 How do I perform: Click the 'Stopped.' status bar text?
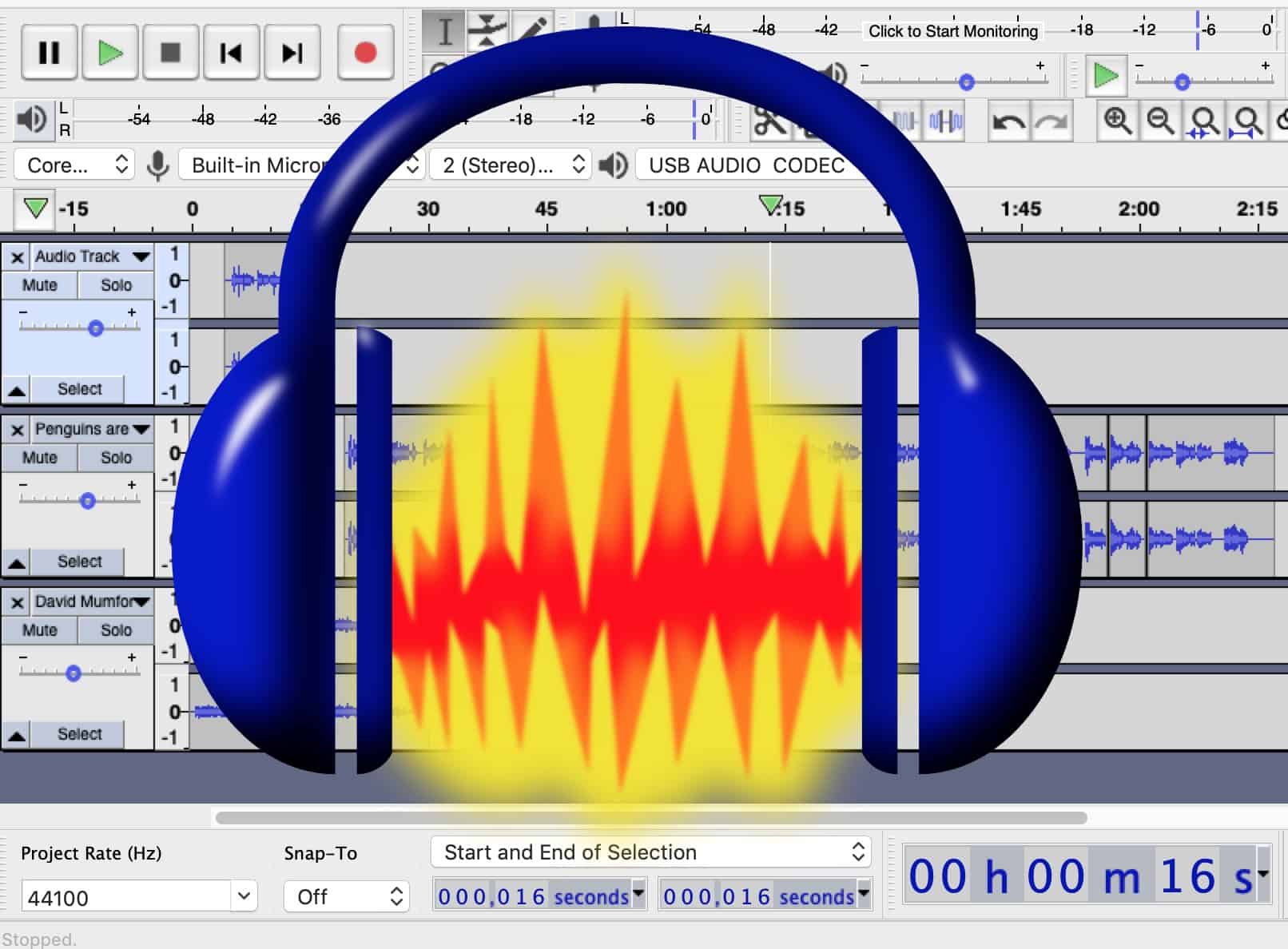click(x=39, y=939)
